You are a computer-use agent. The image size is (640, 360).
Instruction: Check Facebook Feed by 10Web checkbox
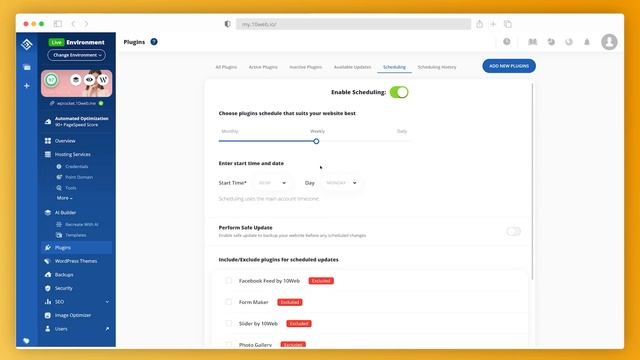(229, 280)
